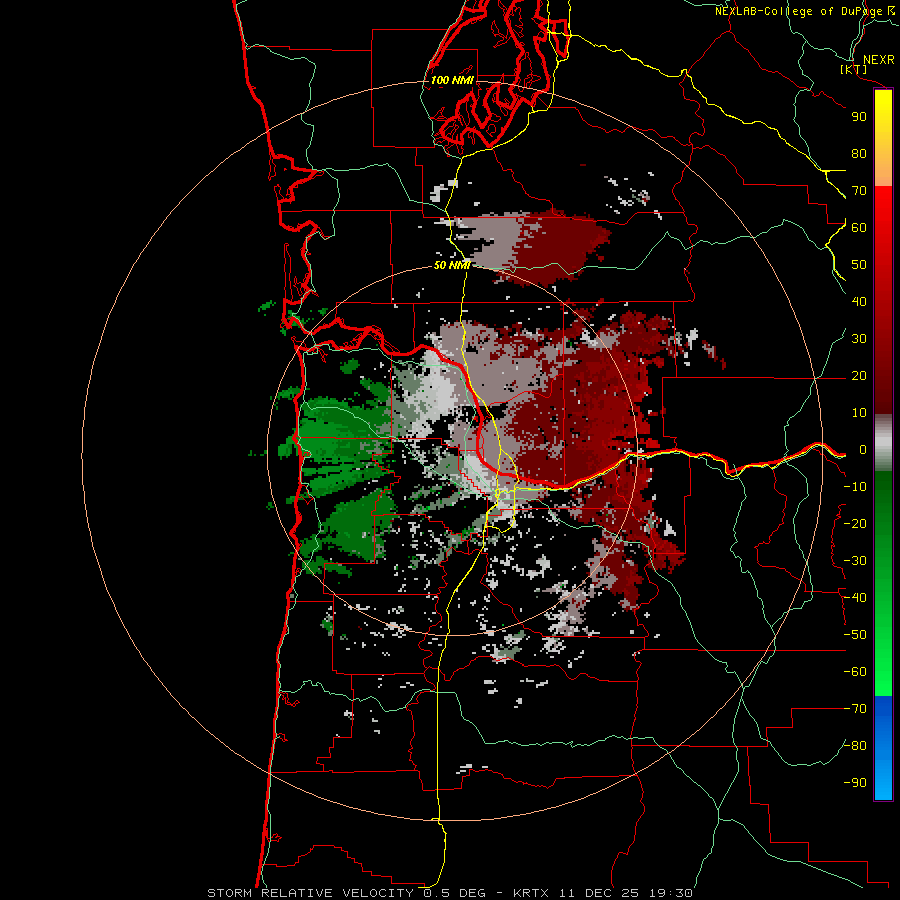Click the 100 NMI range ring label
This screenshot has height=900, width=900.
(x=452, y=80)
